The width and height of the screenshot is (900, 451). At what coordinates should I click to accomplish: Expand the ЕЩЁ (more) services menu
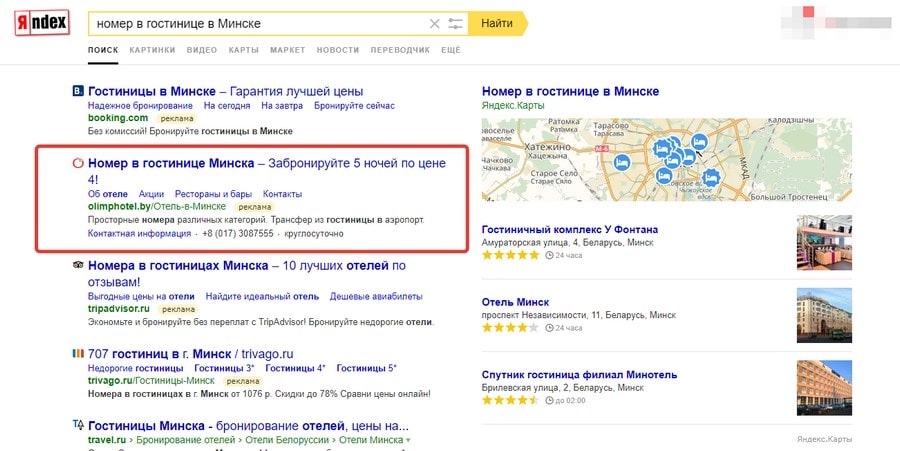(x=450, y=50)
